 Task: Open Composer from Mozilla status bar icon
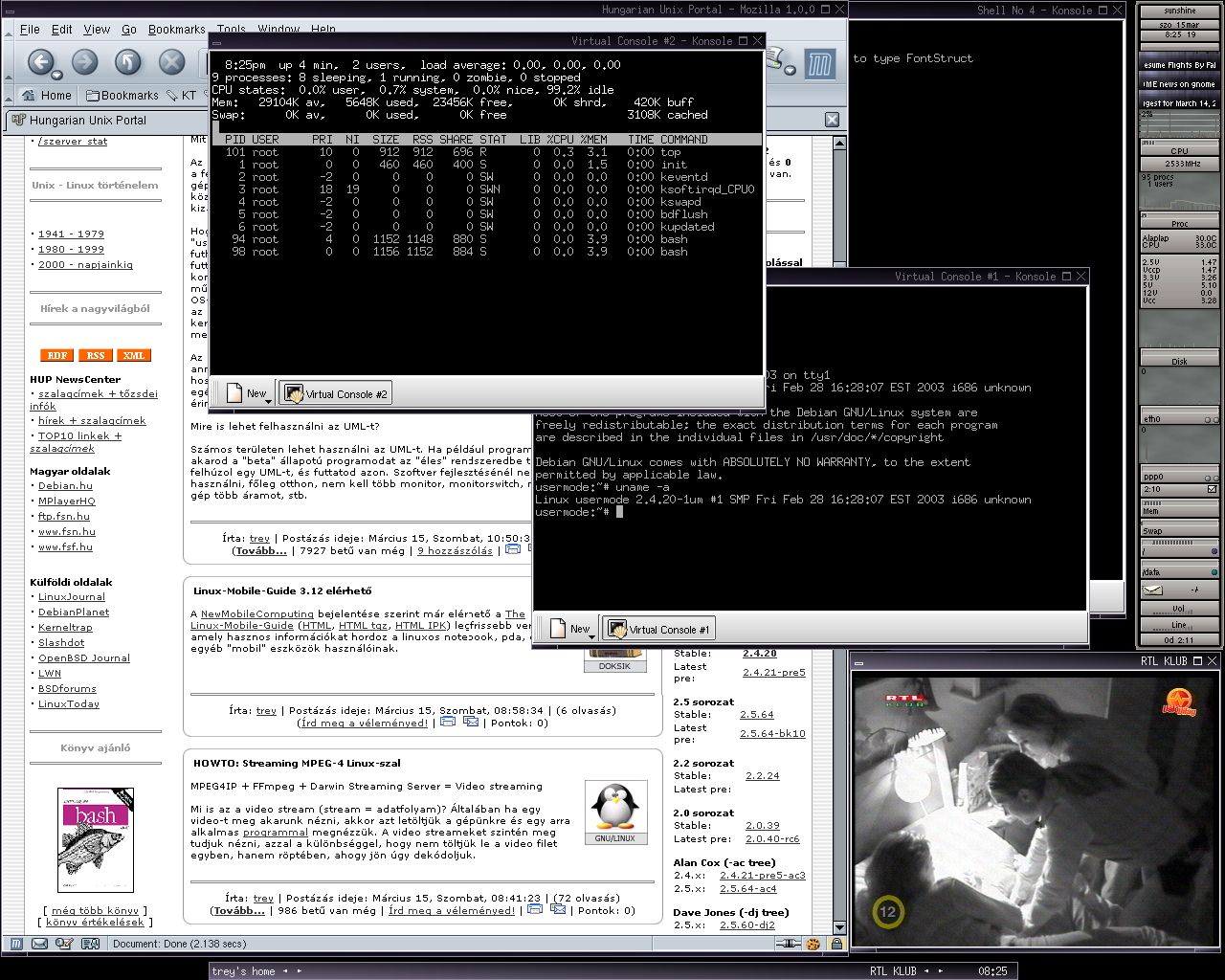pos(65,944)
